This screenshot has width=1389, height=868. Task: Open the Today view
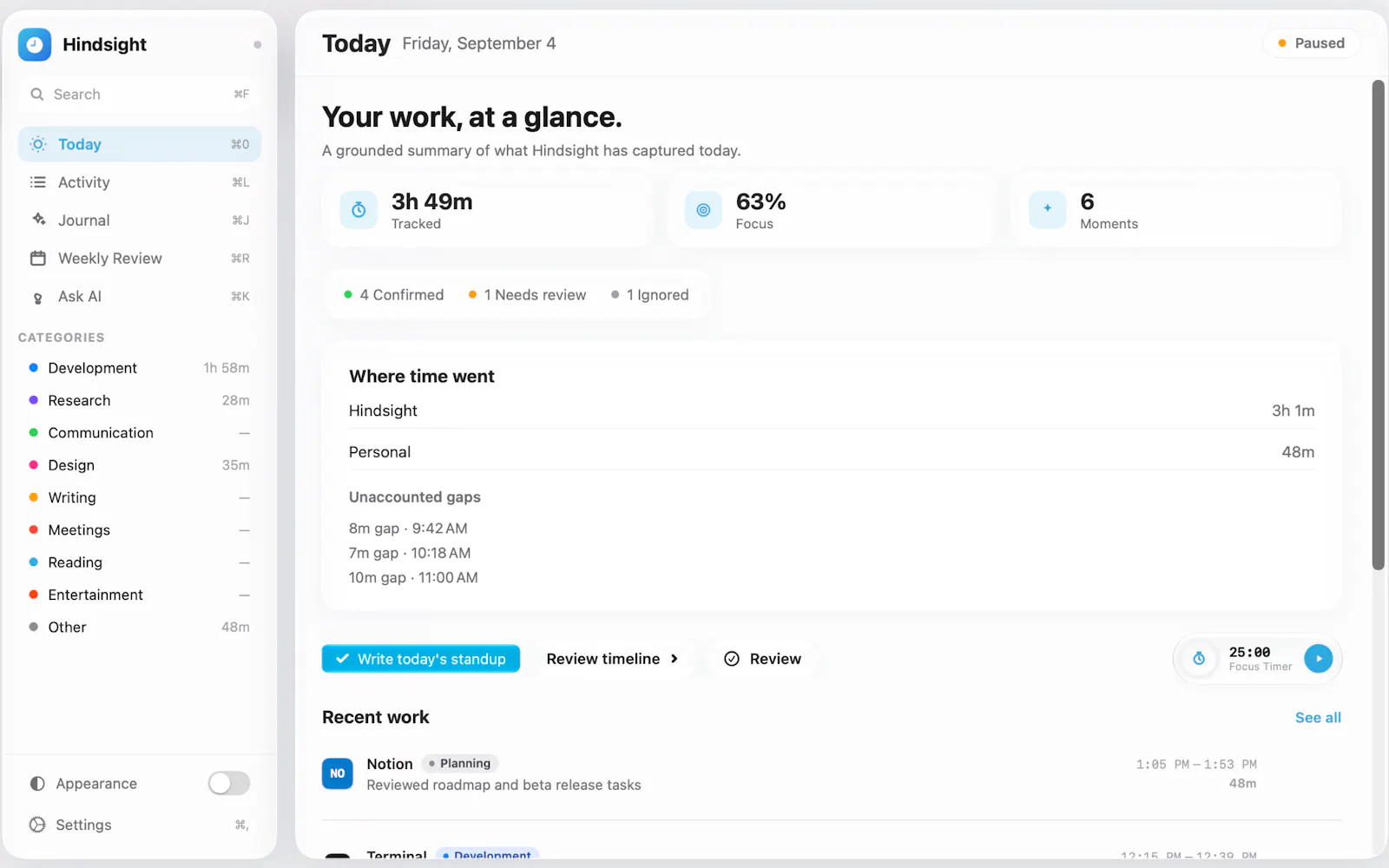pos(140,144)
